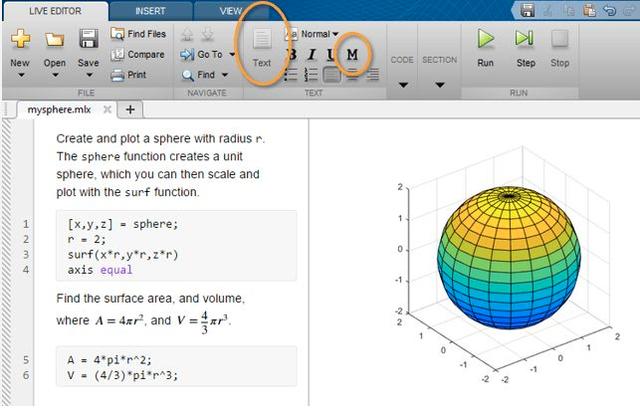
Task: Expand the CODE section dropdown
Action: pos(402,85)
